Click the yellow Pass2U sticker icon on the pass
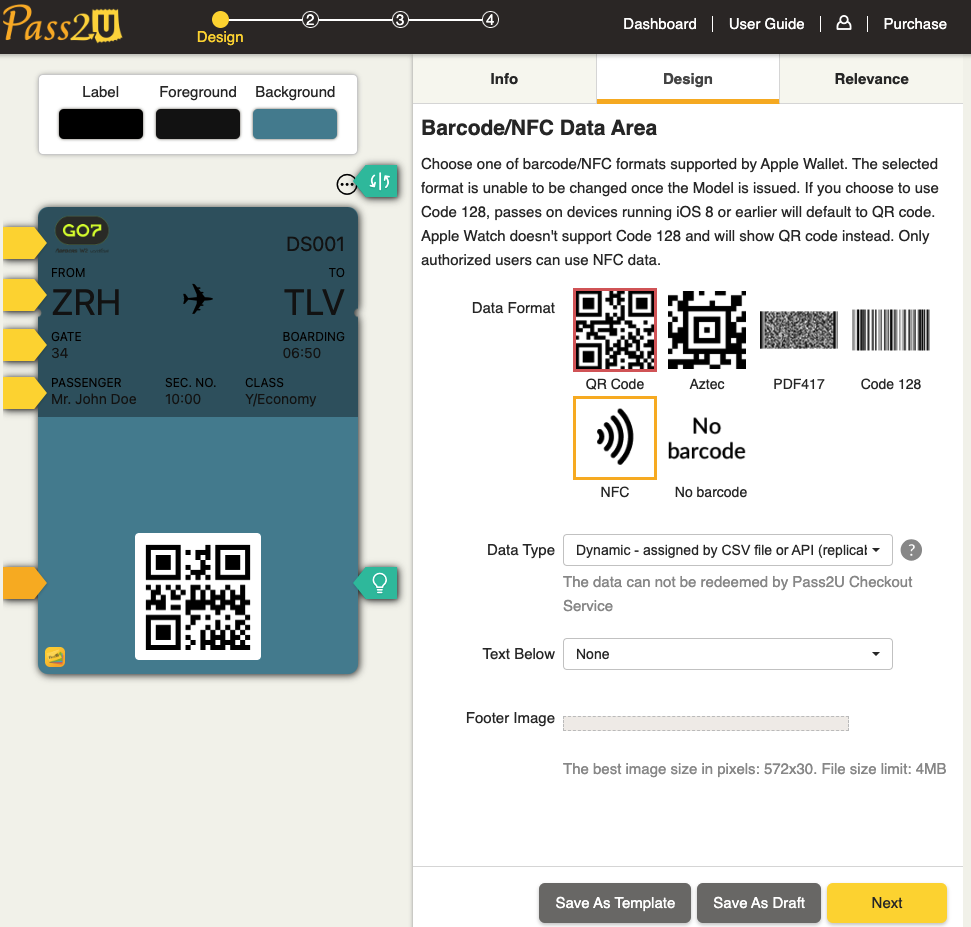The image size is (971, 927). 55,657
